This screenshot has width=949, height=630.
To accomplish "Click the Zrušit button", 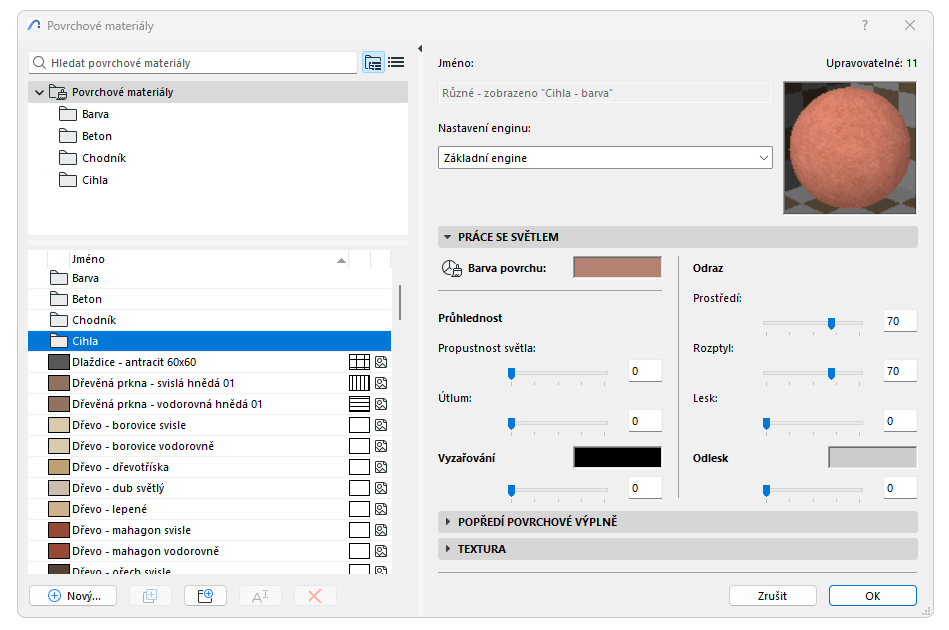I will click(773, 596).
